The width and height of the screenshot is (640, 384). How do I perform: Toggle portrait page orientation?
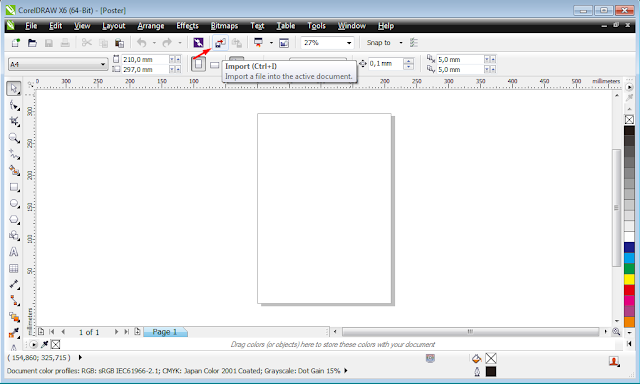(198, 64)
